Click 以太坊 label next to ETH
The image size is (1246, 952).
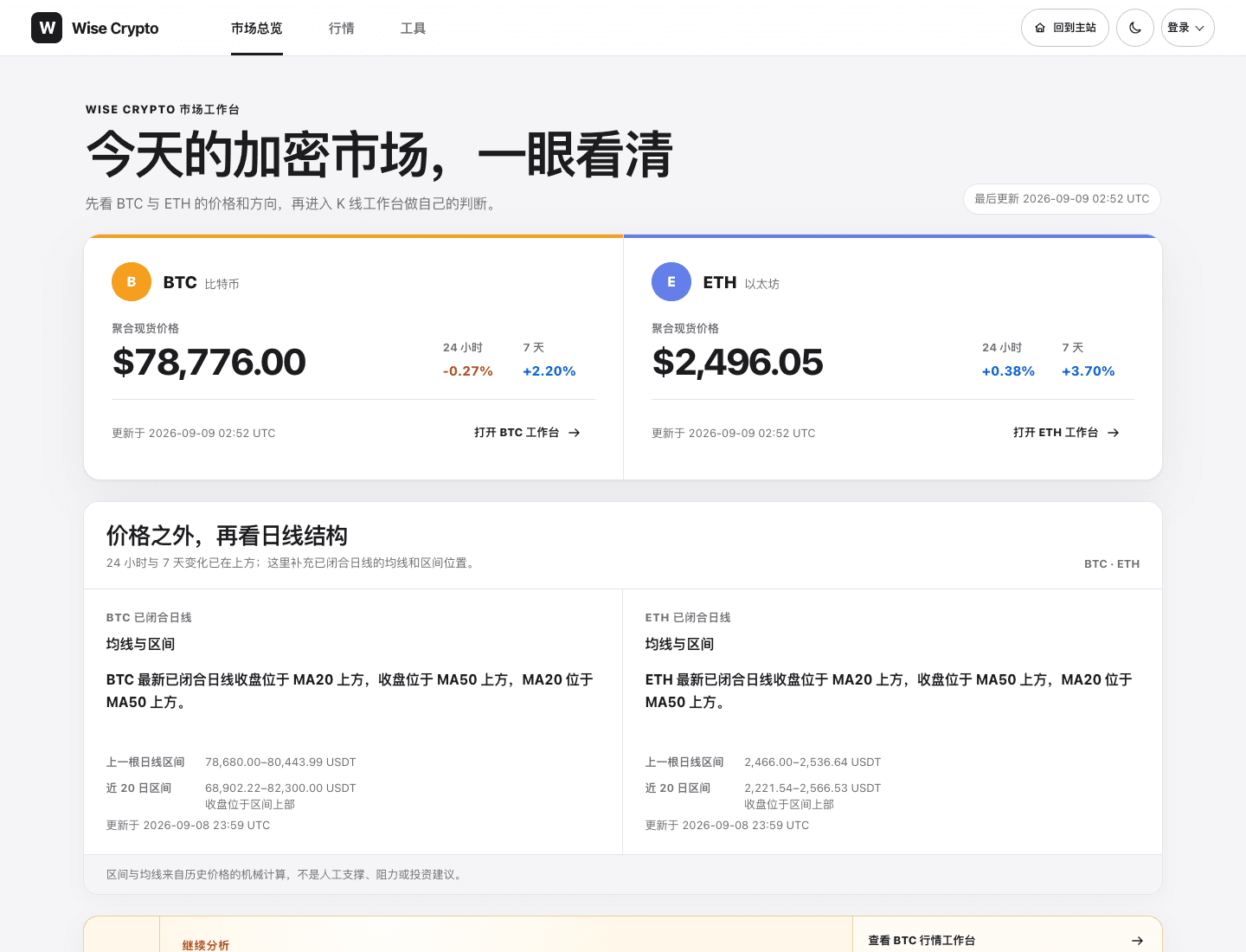pos(762,284)
